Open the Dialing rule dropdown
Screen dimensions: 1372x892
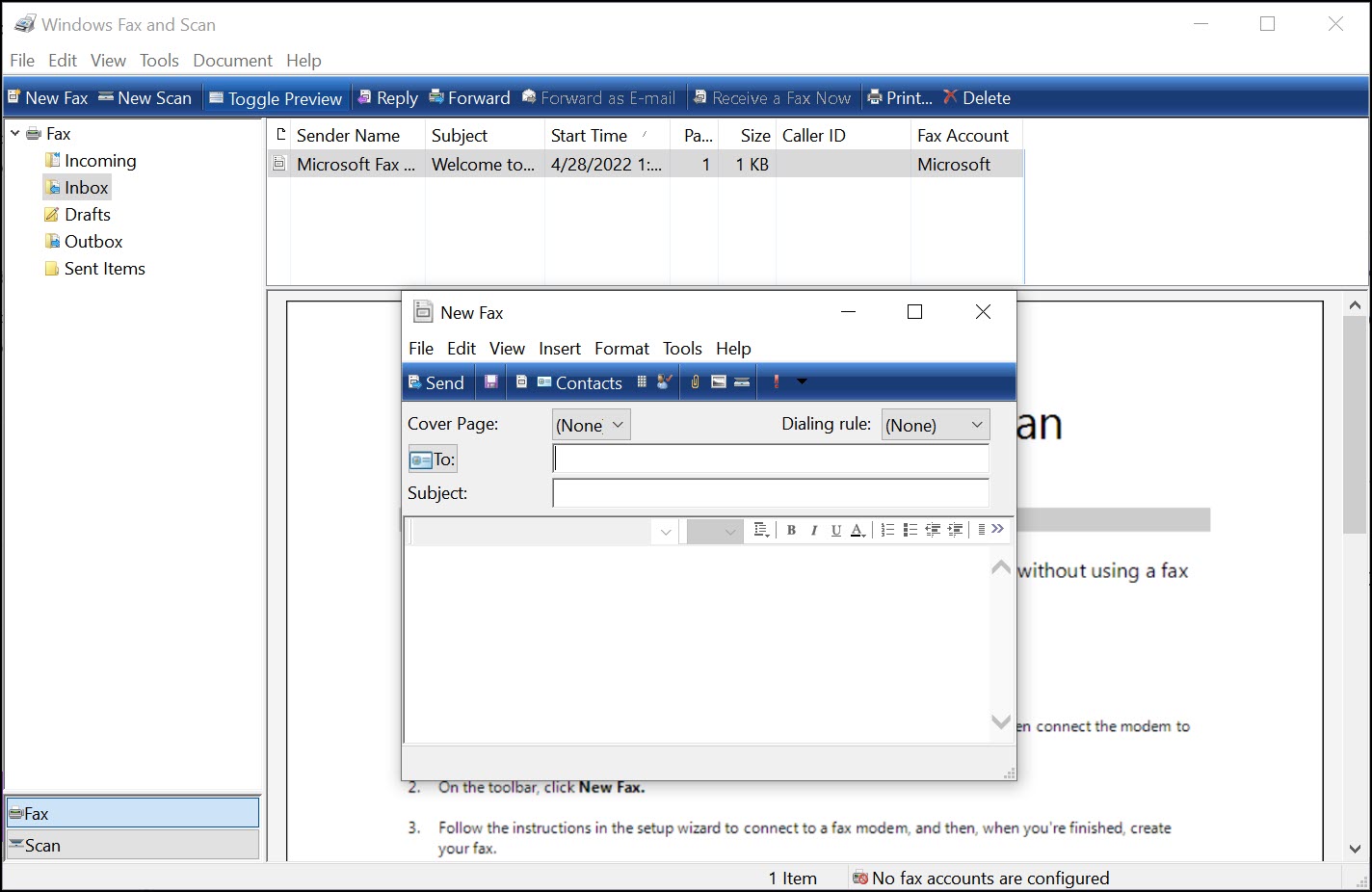(935, 425)
